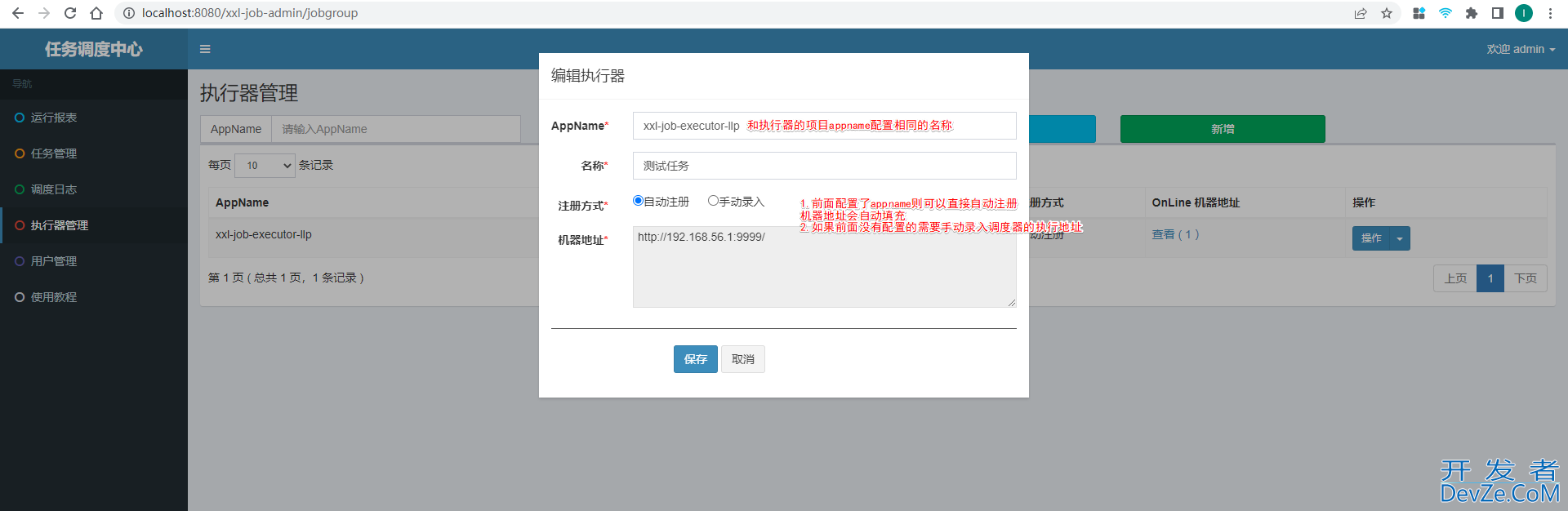
Task: Click the AppName search input field
Action: (396, 129)
